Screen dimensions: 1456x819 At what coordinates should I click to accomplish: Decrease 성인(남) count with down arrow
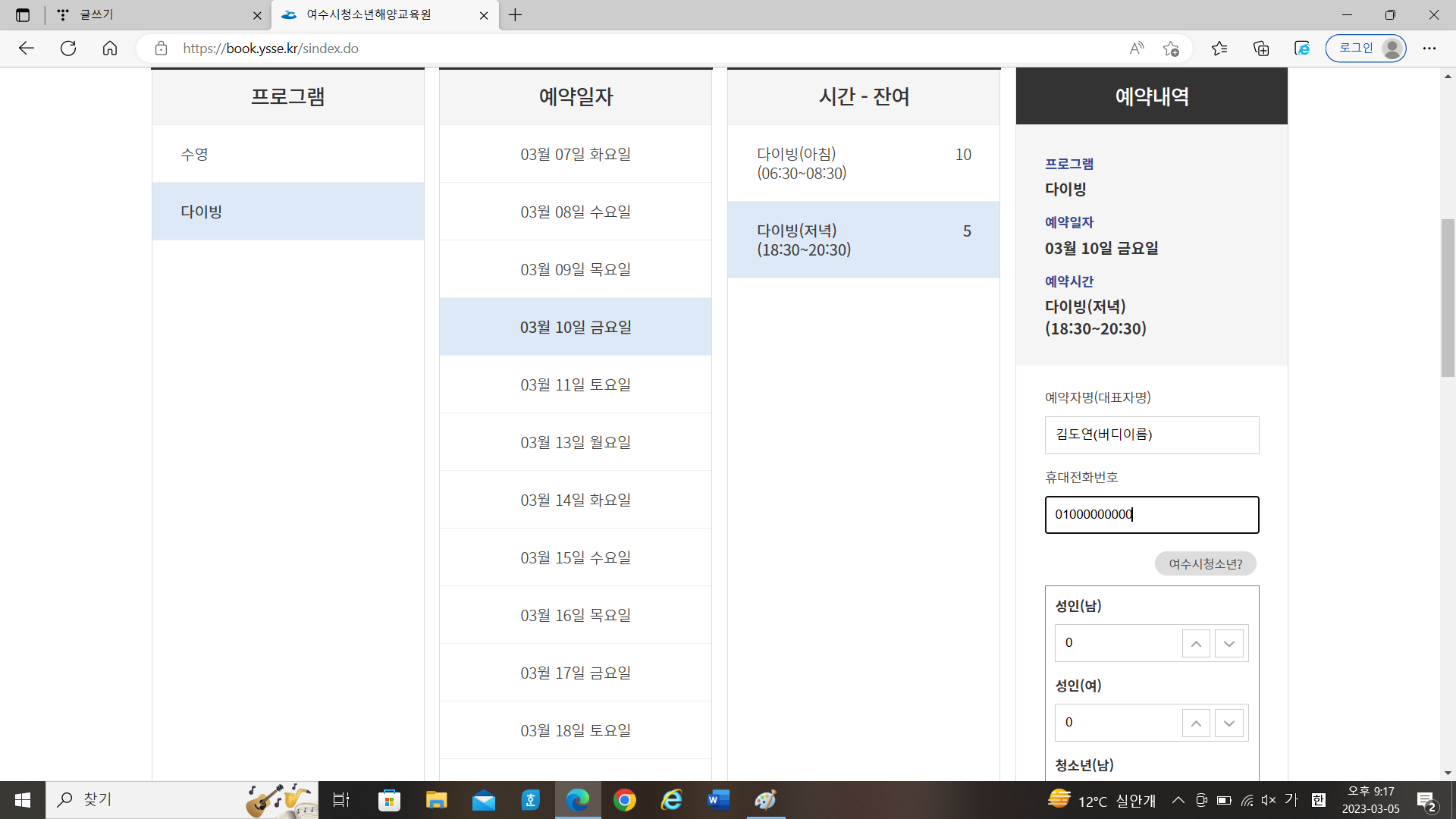pos(1229,644)
